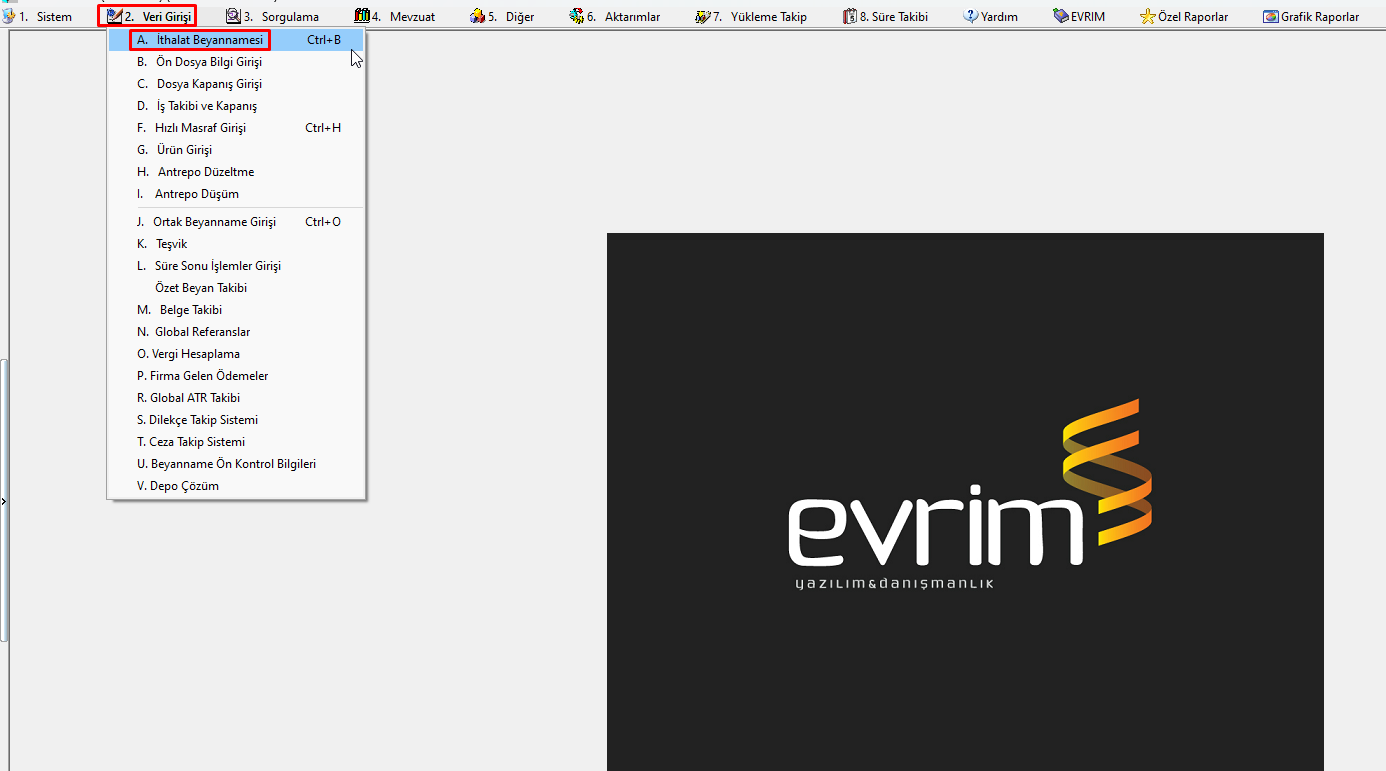Select Firma Gelen Ödemeler

pyautogui.click(x=237, y=376)
